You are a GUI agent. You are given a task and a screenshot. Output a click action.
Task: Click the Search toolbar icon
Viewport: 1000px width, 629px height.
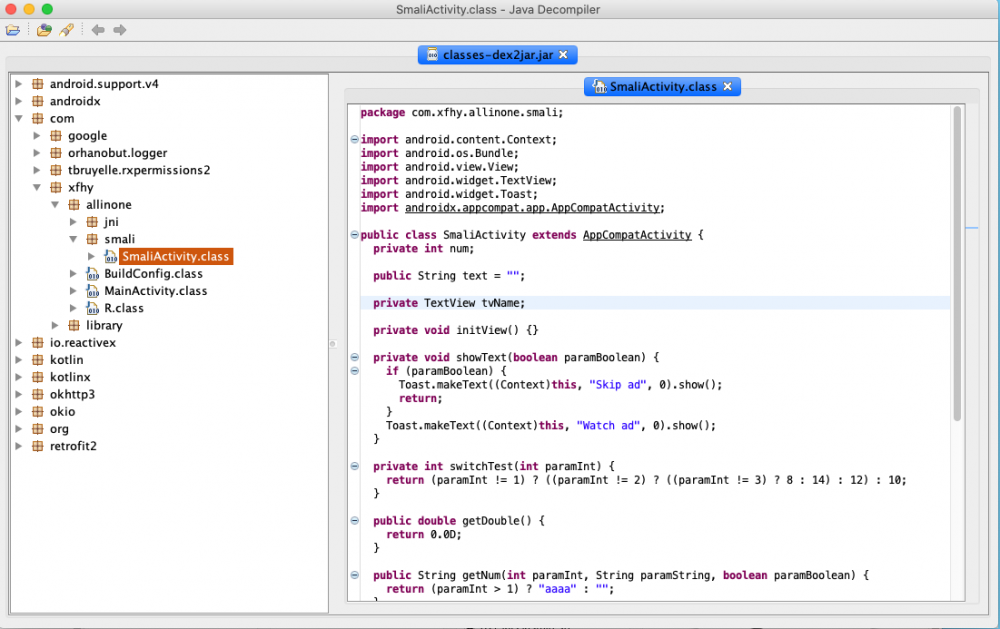(x=66, y=30)
